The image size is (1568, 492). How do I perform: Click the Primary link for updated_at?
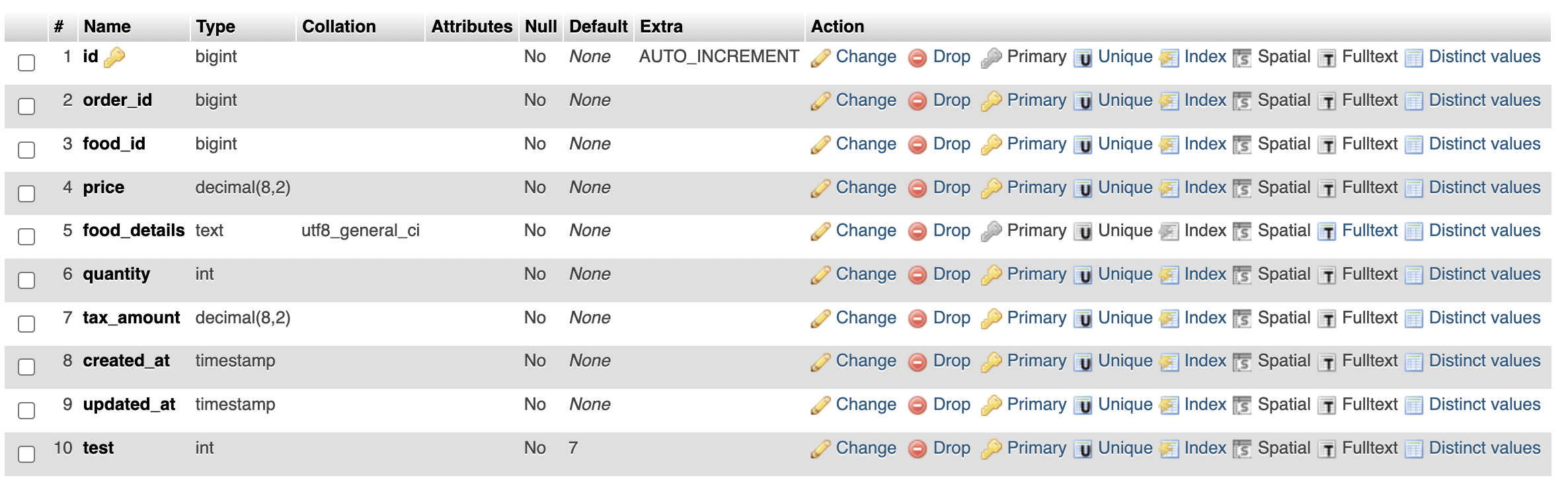[1037, 405]
